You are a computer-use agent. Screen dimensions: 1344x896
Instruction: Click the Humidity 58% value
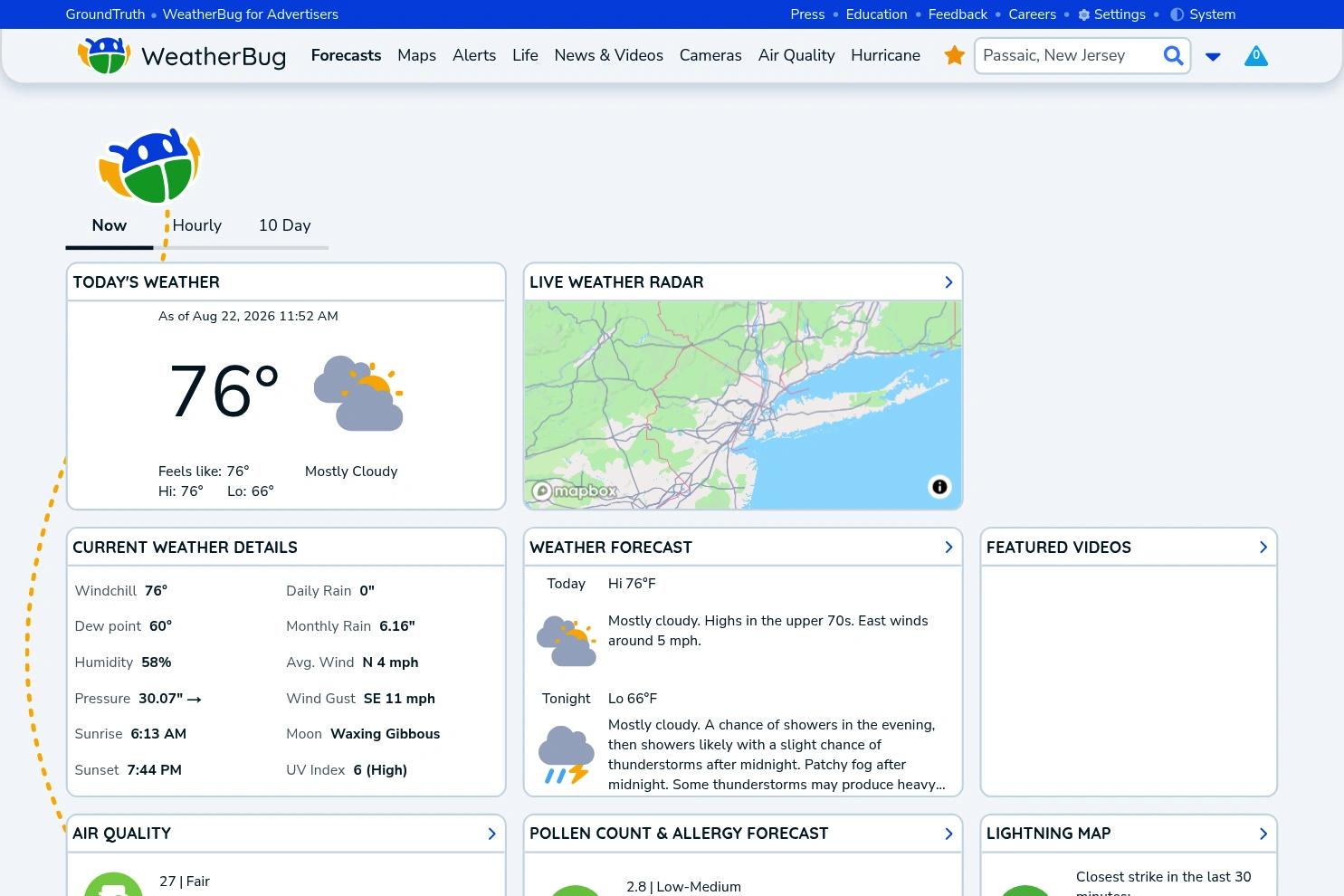[x=157, y=662]
